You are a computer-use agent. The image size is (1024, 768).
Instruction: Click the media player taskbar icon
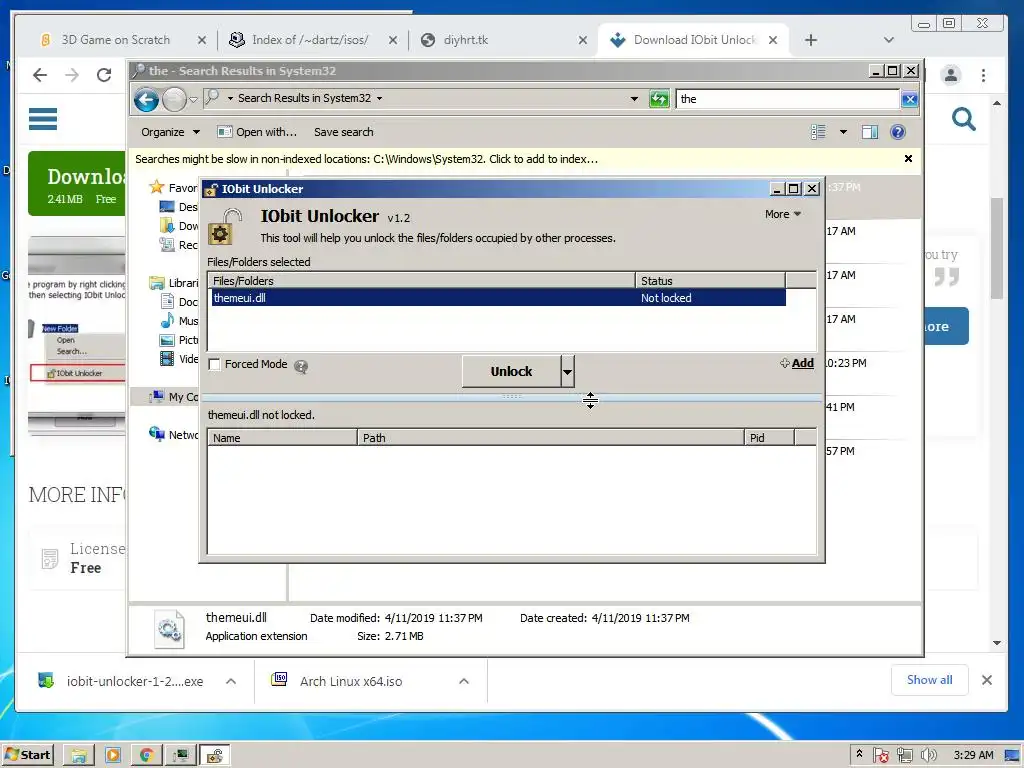pos(113,756)
